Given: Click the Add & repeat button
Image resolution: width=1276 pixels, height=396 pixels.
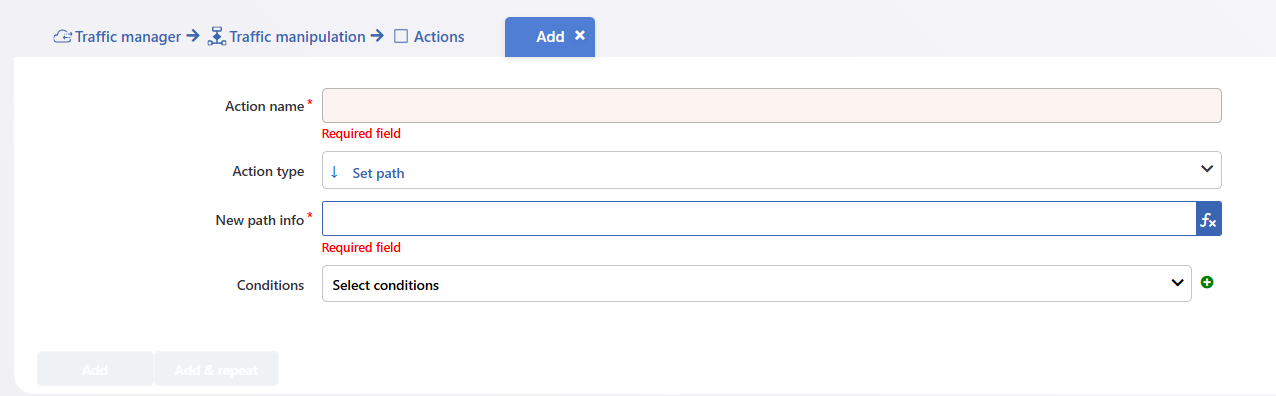Looking at the screenshot, I should tap(216, 369).
